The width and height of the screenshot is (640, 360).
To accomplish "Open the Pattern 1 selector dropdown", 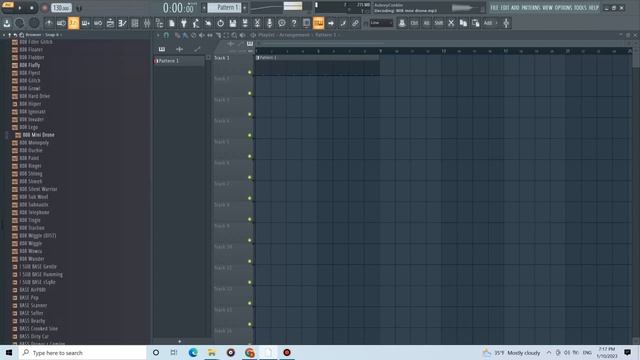I will pyautogui.click(x=224, y=7).
